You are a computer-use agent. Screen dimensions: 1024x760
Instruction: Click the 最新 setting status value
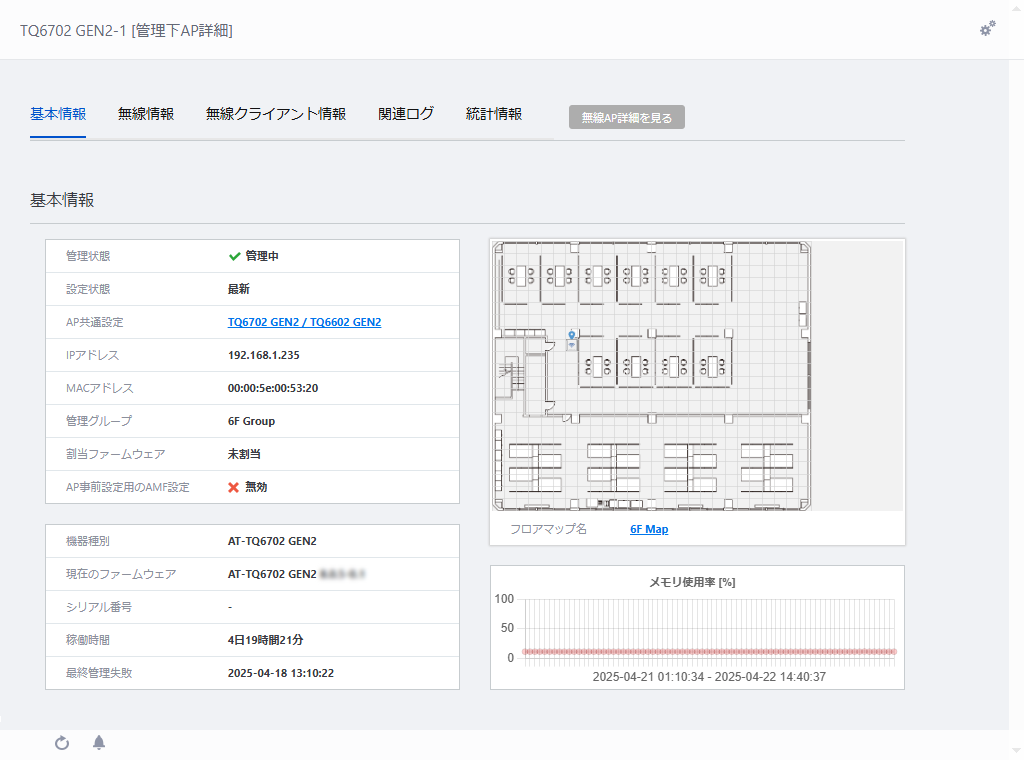pos(238,289)
